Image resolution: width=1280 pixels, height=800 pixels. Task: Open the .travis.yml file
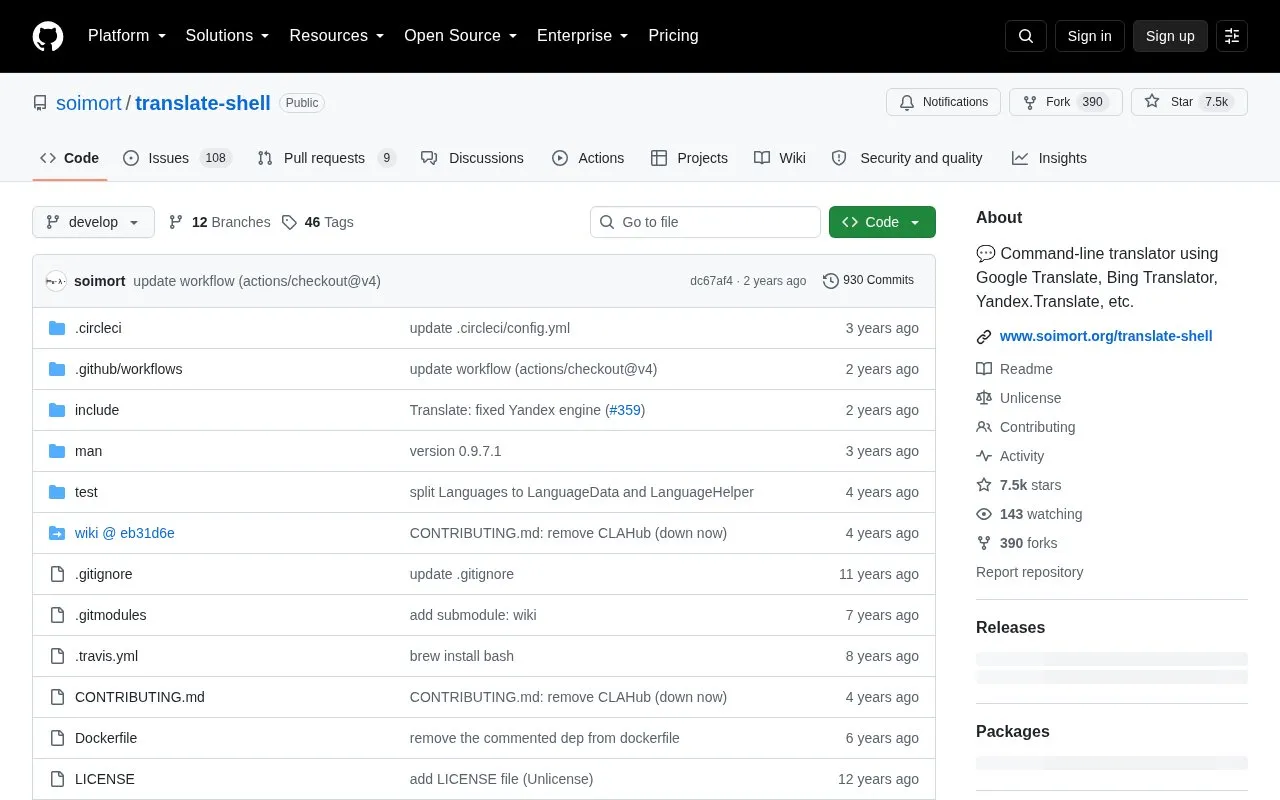tap(106, 656)
